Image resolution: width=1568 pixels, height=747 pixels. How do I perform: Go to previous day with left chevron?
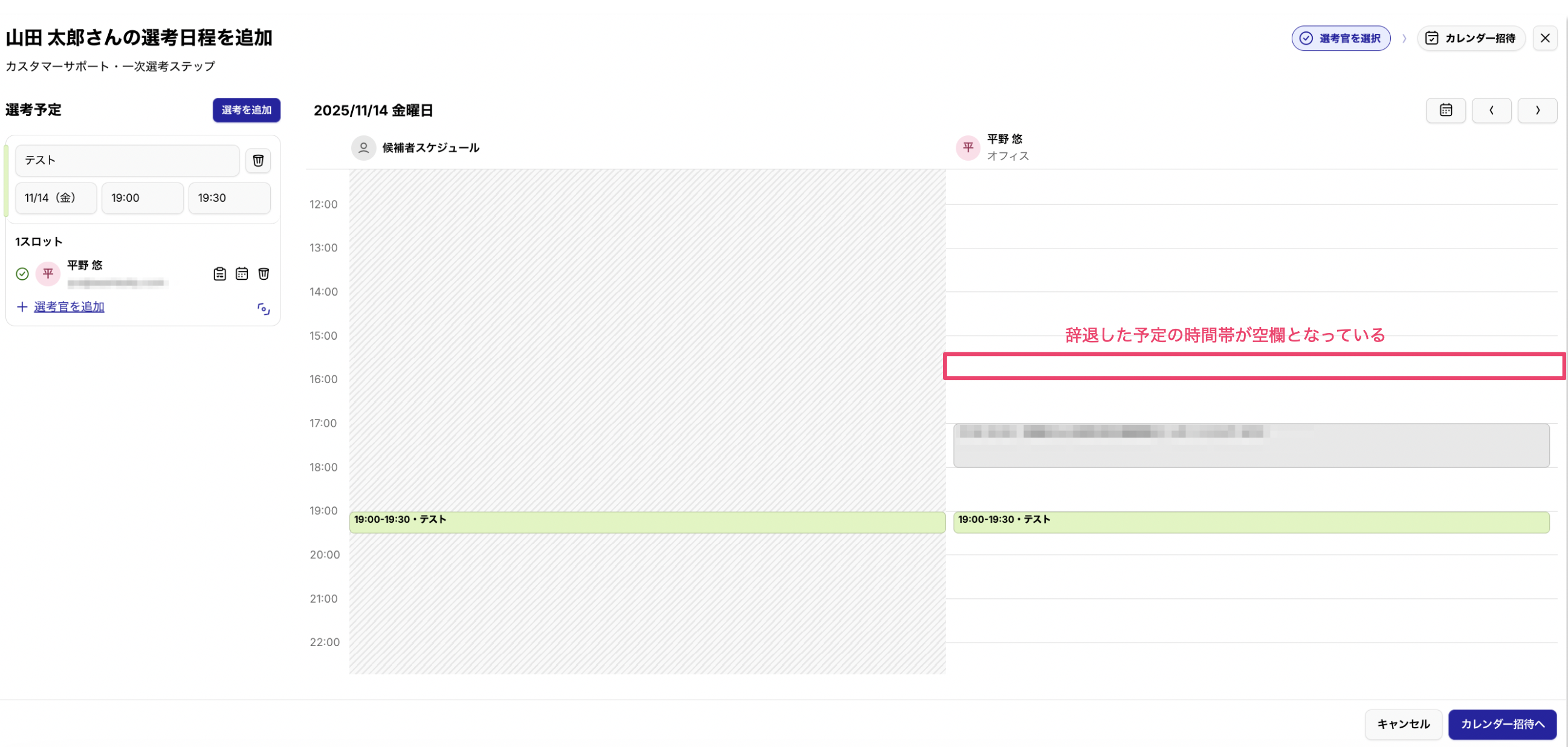coord(1491,110)
